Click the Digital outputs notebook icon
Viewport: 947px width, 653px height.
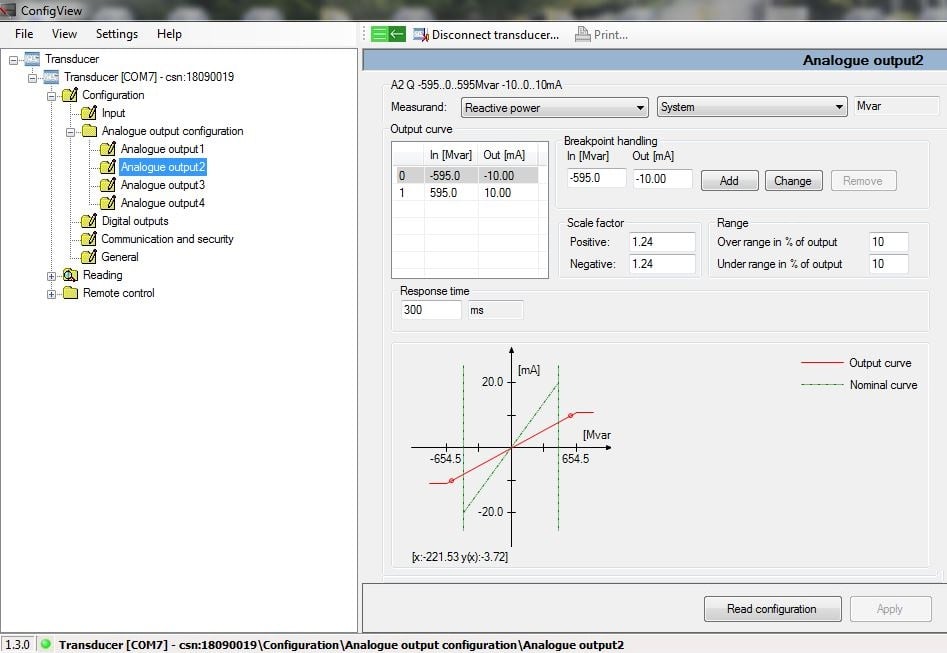tap(90, 221)
